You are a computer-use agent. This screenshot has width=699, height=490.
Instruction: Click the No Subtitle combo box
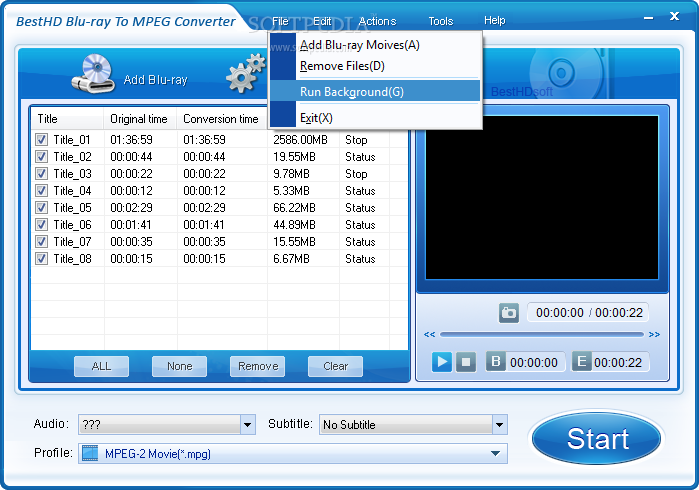[x=413, y=424]
